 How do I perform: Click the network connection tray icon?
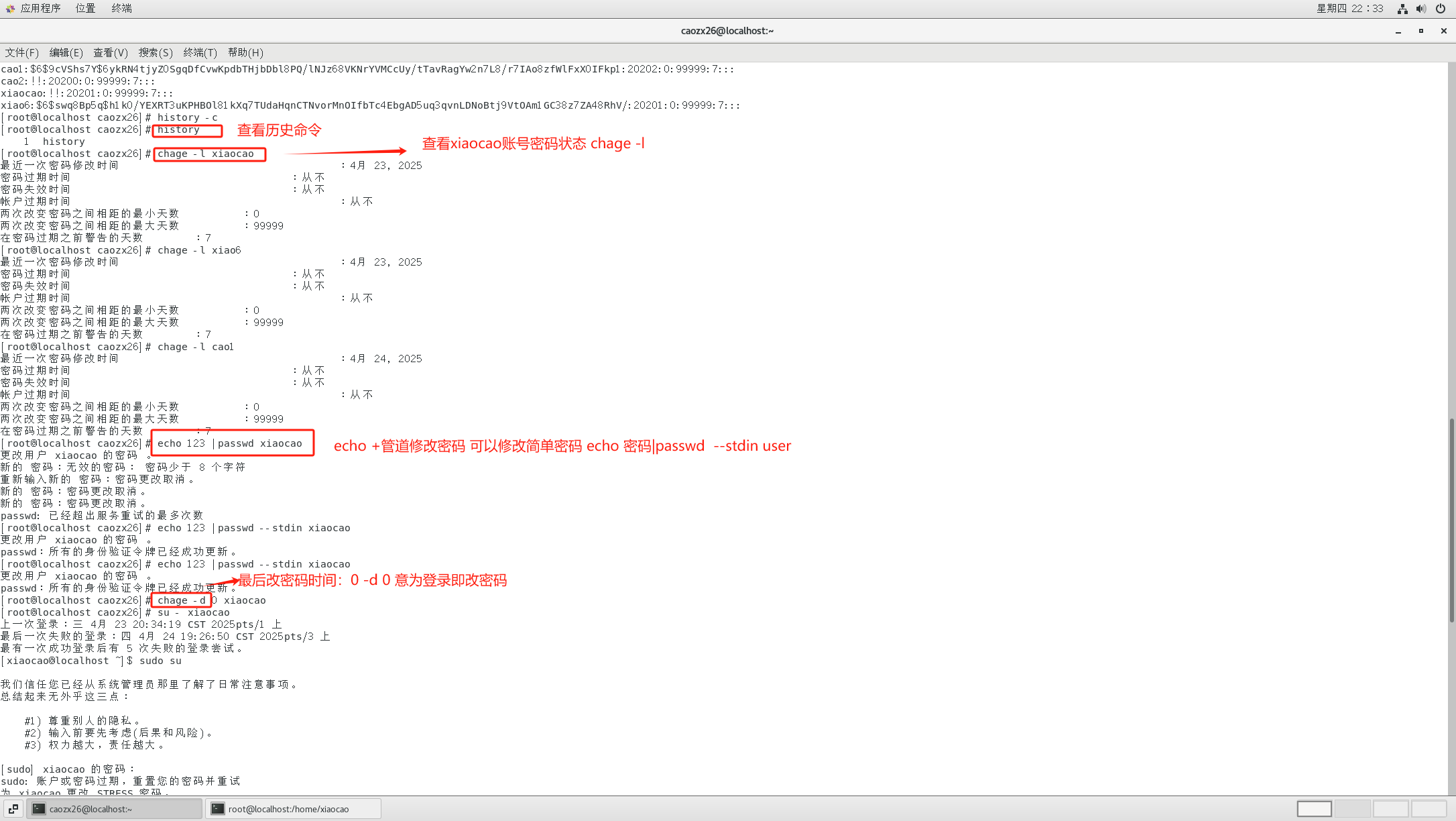coord(1402,9)
